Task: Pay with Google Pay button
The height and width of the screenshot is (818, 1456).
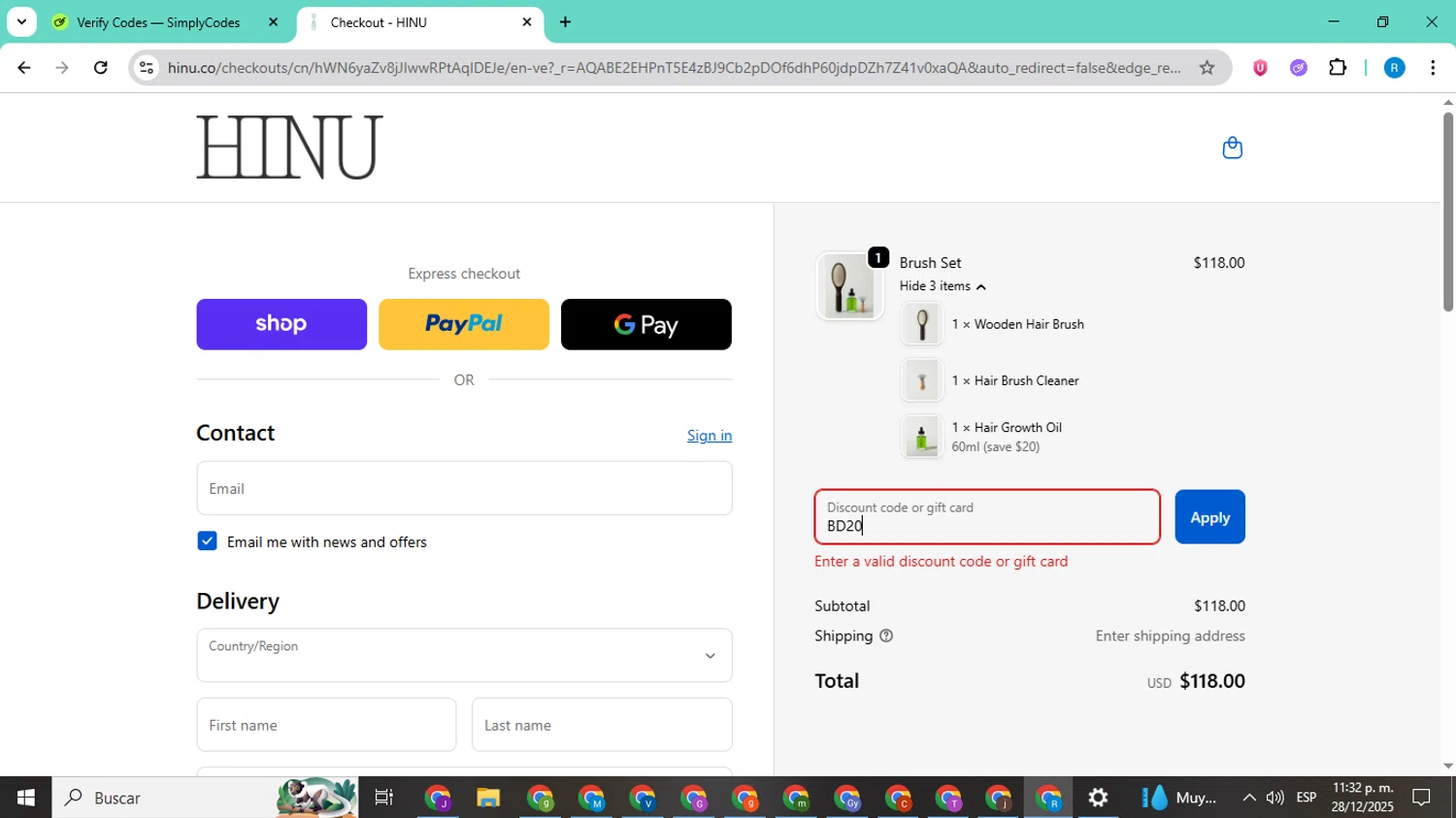Action: [x=646, y=324]
